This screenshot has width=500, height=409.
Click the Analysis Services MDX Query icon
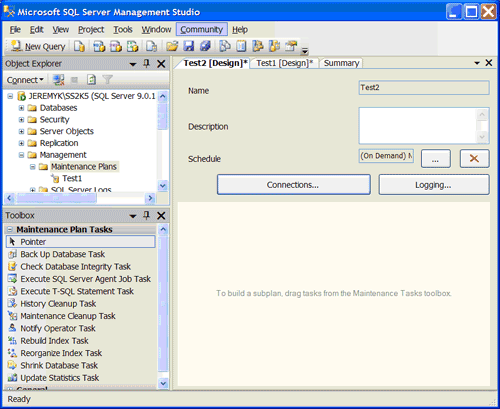coord(99,46)
